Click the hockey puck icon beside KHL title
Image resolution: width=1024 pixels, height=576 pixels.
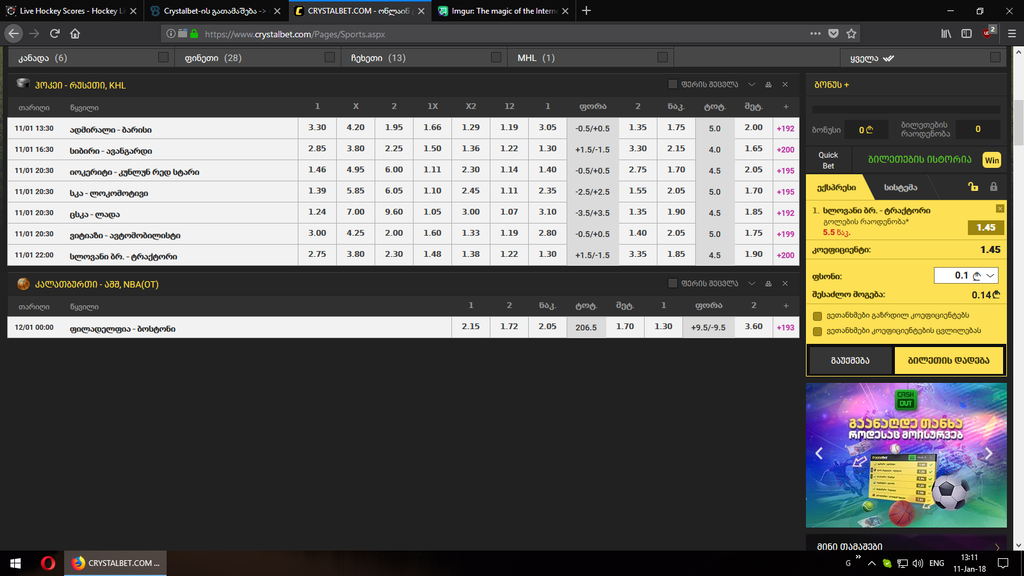point(23,84)
